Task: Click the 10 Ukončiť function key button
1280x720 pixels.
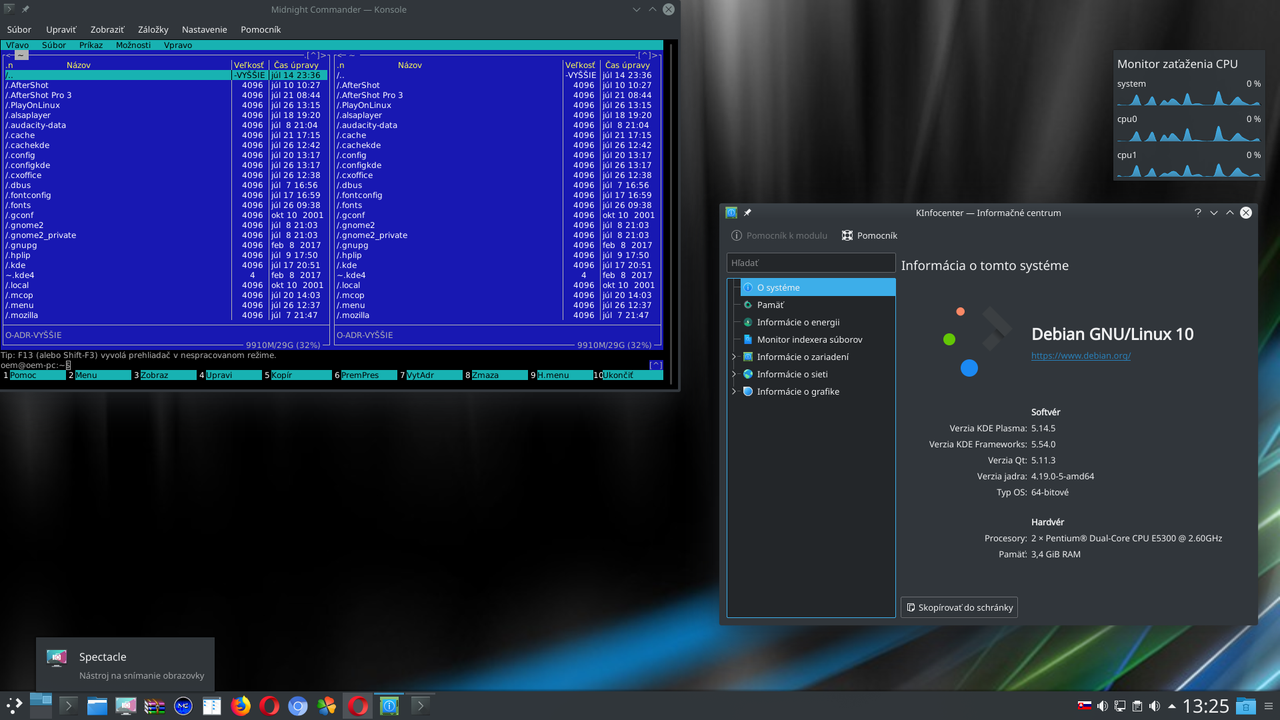Action: click(628, 375)
